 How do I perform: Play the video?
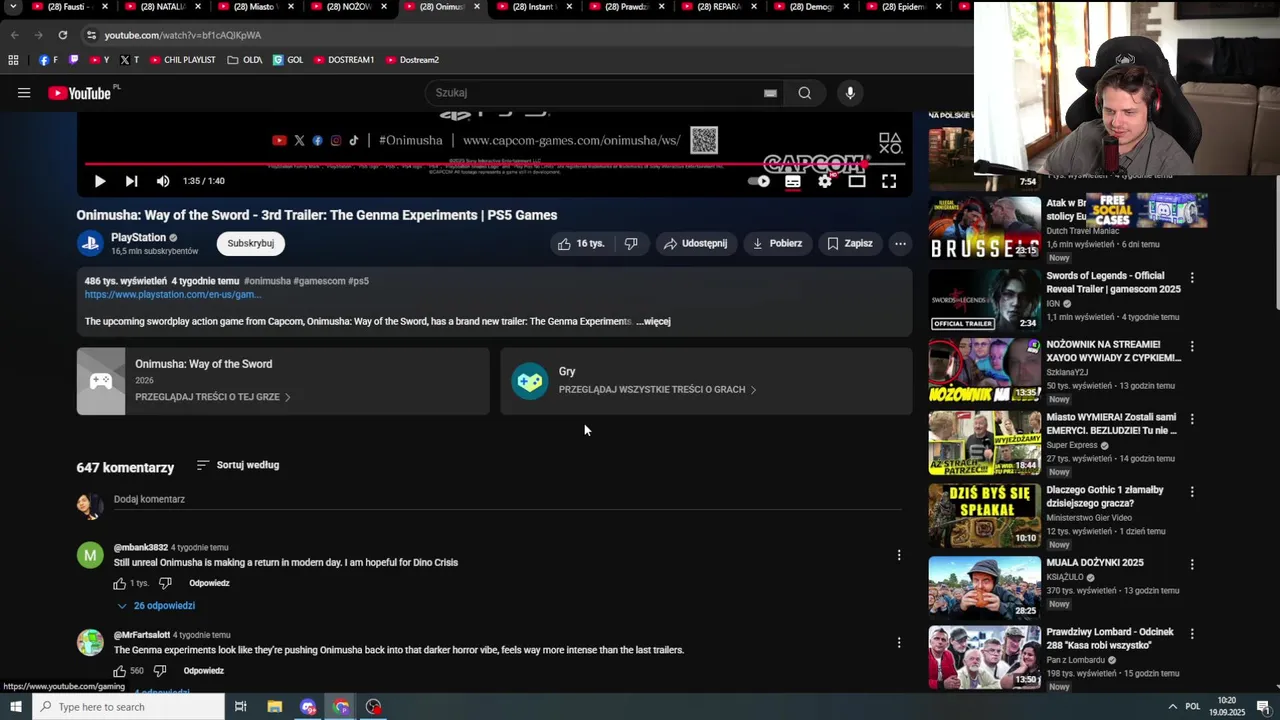tap(100, 181)
